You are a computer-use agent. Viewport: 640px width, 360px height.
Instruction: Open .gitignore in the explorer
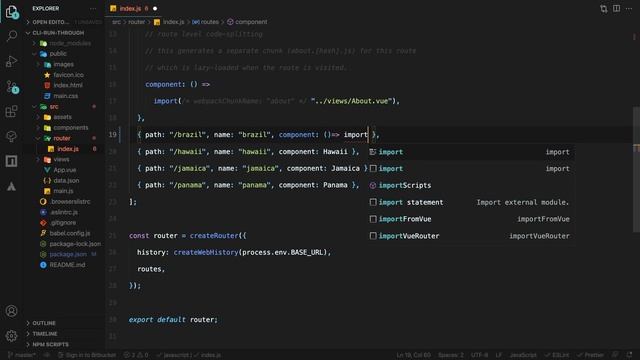pos(63,223)
